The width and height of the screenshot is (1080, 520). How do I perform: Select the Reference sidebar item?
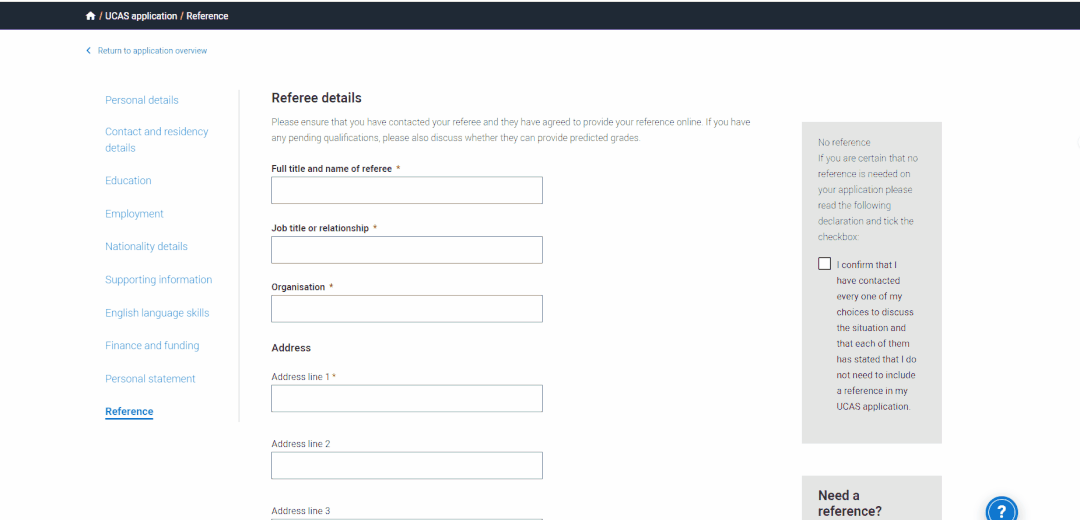(x=129, y=412)
